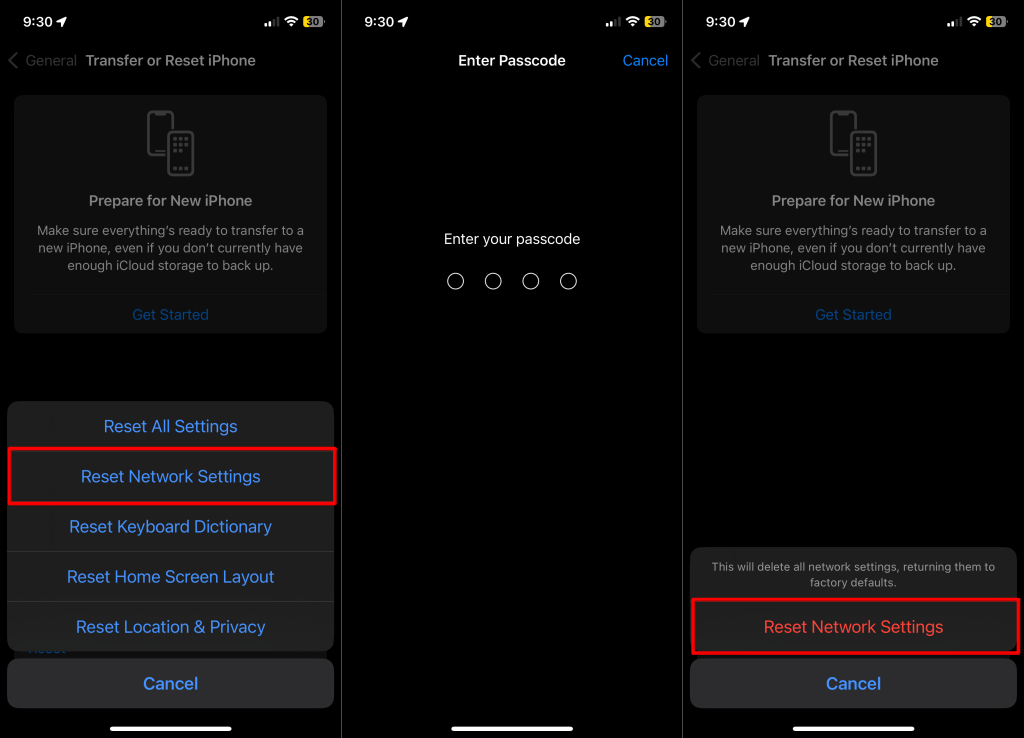Cancel the network reset confirmation sheet
Screen dimensions: 1024x738
pyautogui.click(x=853, y=683)
